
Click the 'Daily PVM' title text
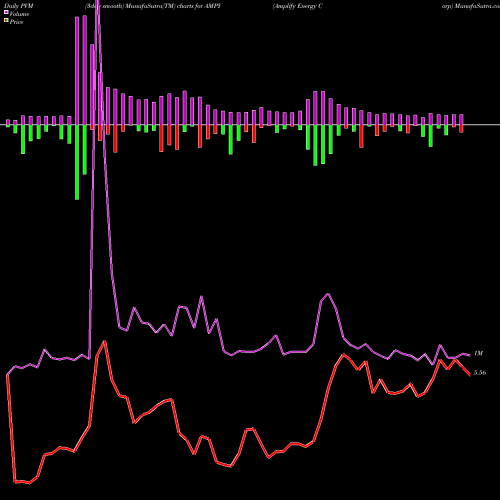tap(19, 6)
